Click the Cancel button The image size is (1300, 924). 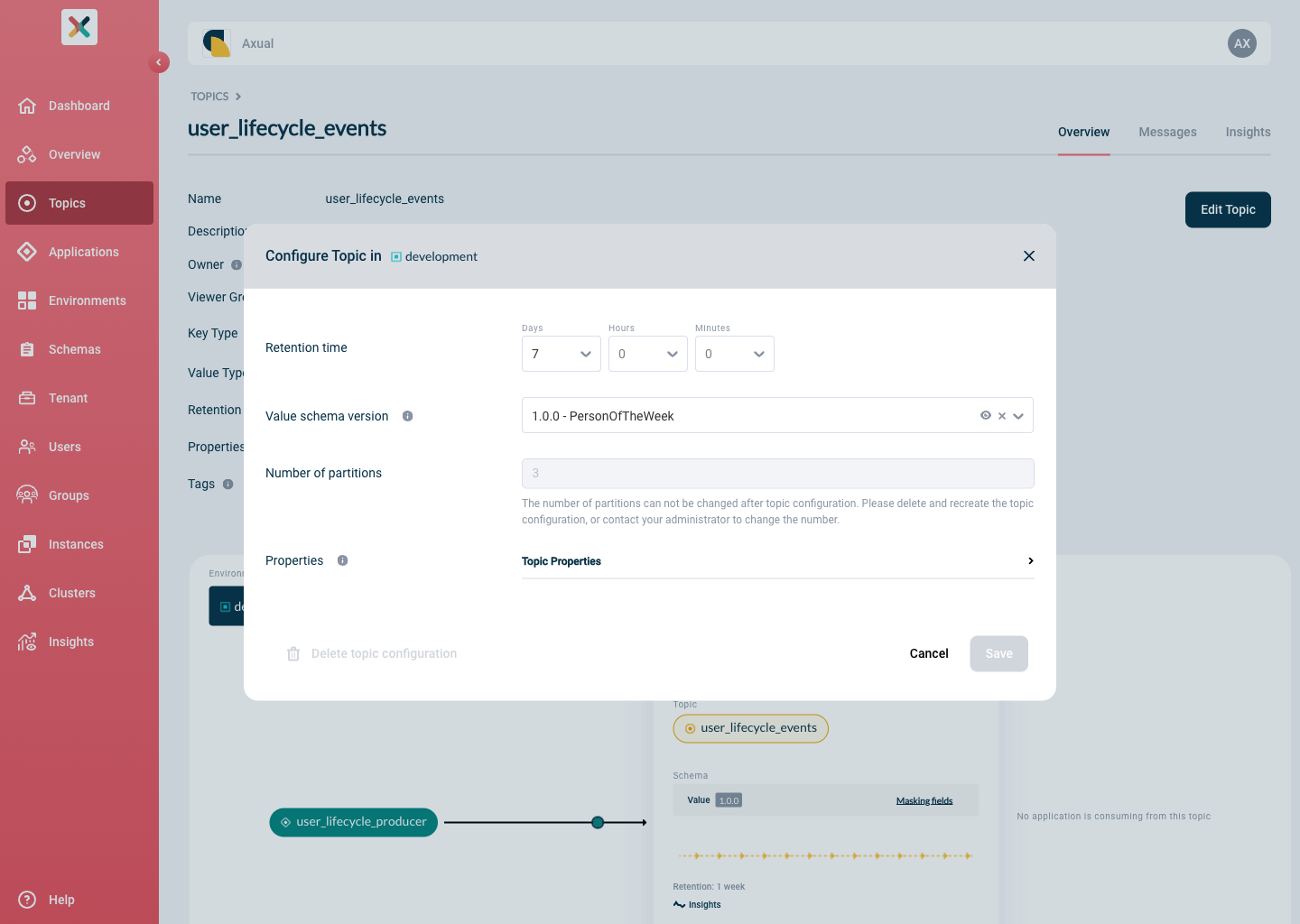click(x=929, y=653)
